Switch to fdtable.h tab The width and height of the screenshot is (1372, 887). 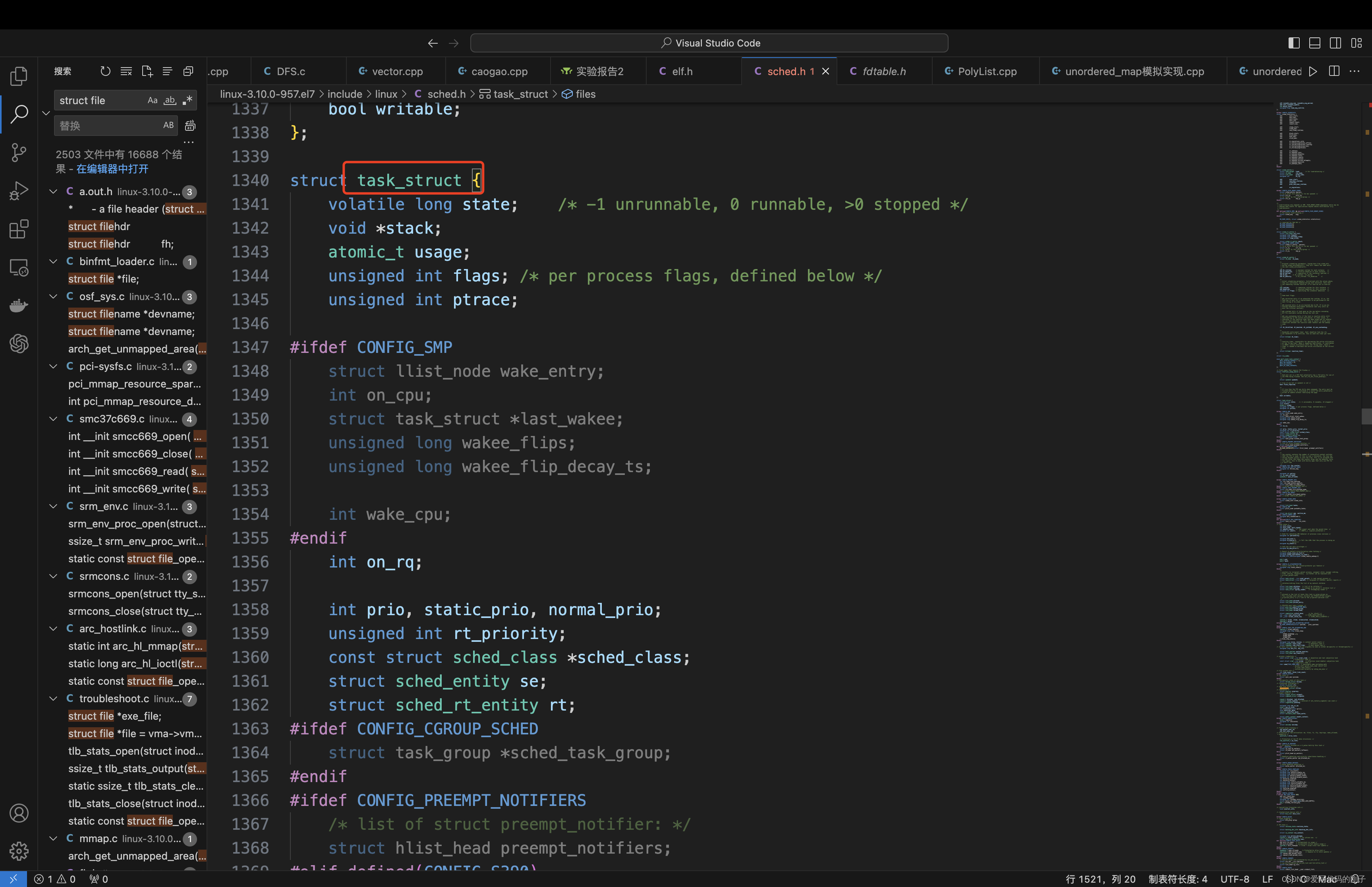884,72
